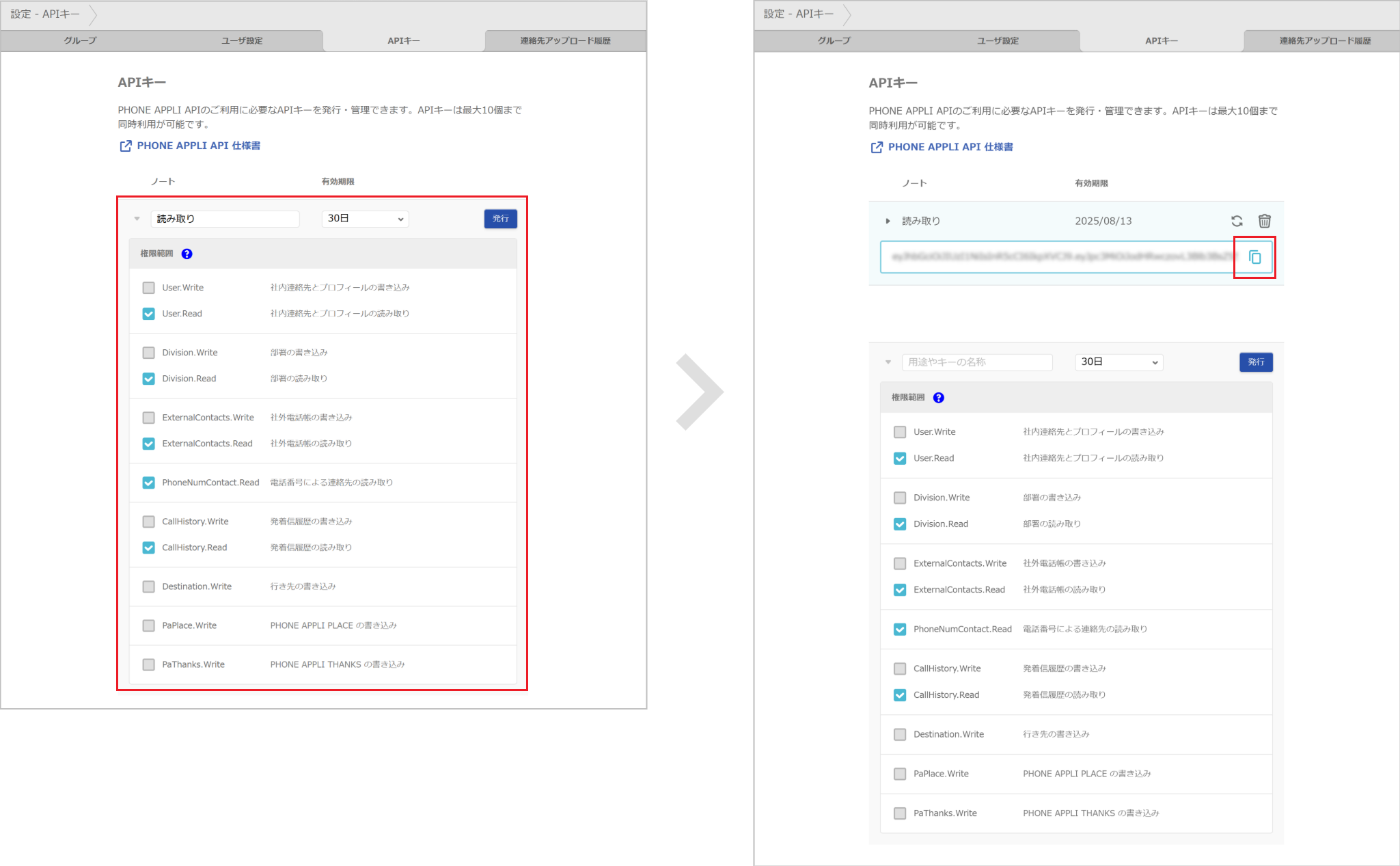Check Division.Write in right panel
1400x866 pixels.
pyautogui.click(x=900, y=498)
